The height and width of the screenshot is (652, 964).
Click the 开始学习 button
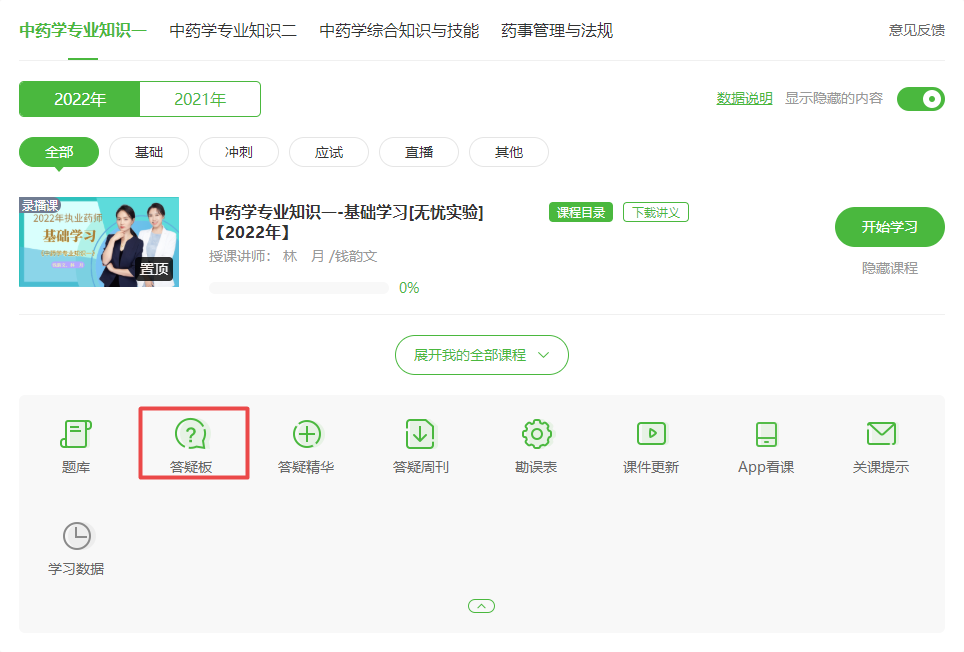coord(889,227)
